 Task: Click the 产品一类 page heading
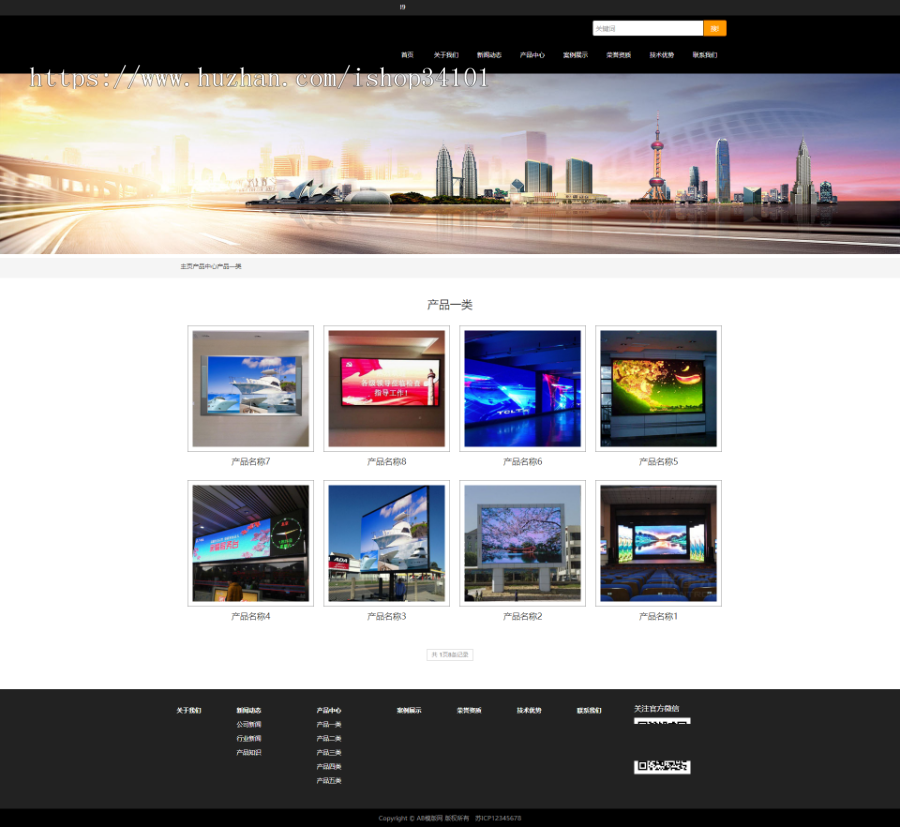click(450, 305)
